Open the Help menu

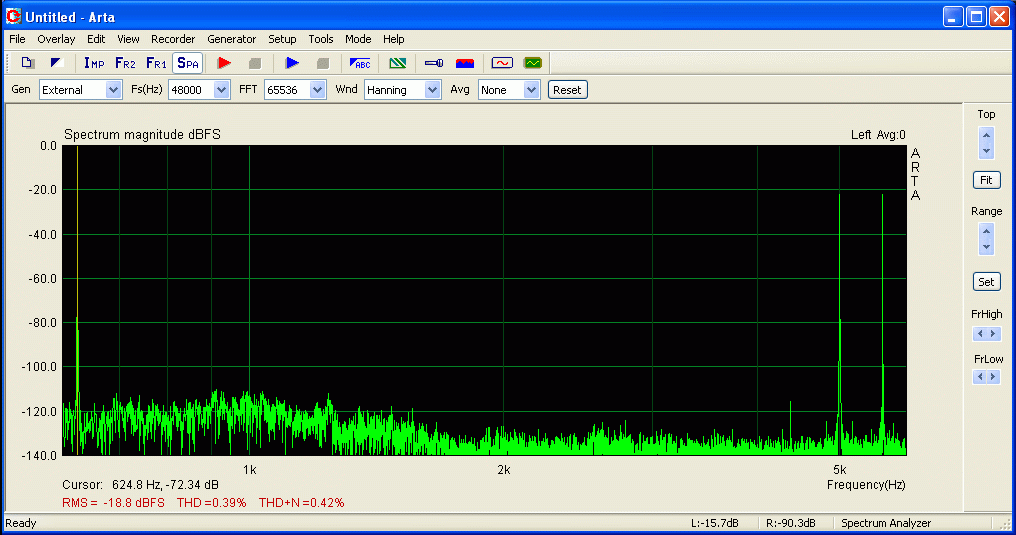(393, 40)
